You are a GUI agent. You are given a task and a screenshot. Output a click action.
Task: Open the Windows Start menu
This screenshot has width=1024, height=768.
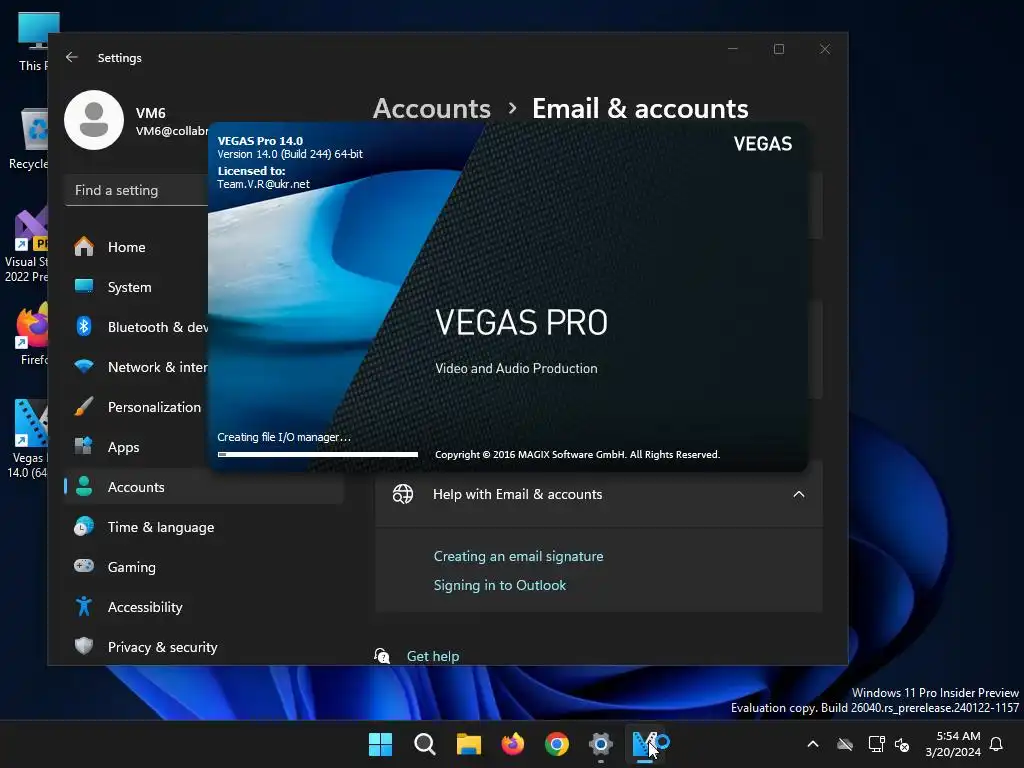coord(380,744)
